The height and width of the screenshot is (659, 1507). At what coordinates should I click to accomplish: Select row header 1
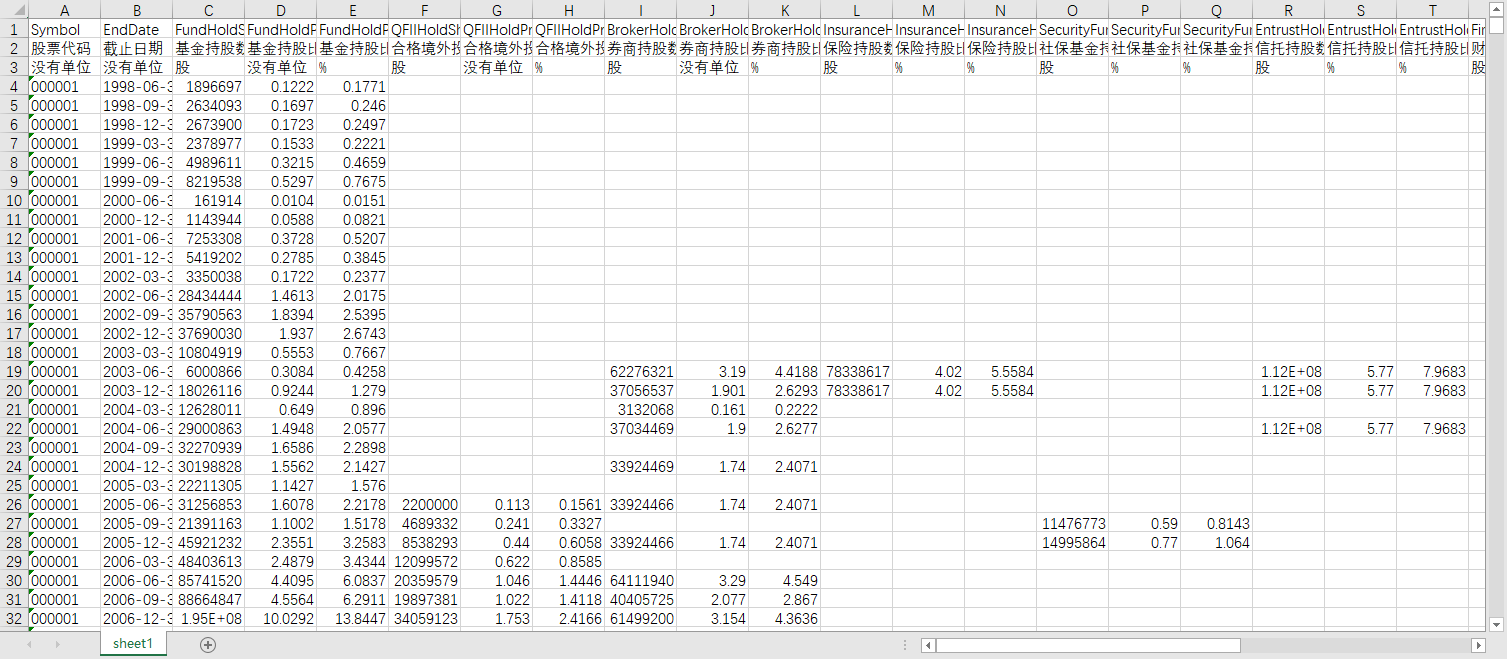pyautogui.click(x=14, y=29)
